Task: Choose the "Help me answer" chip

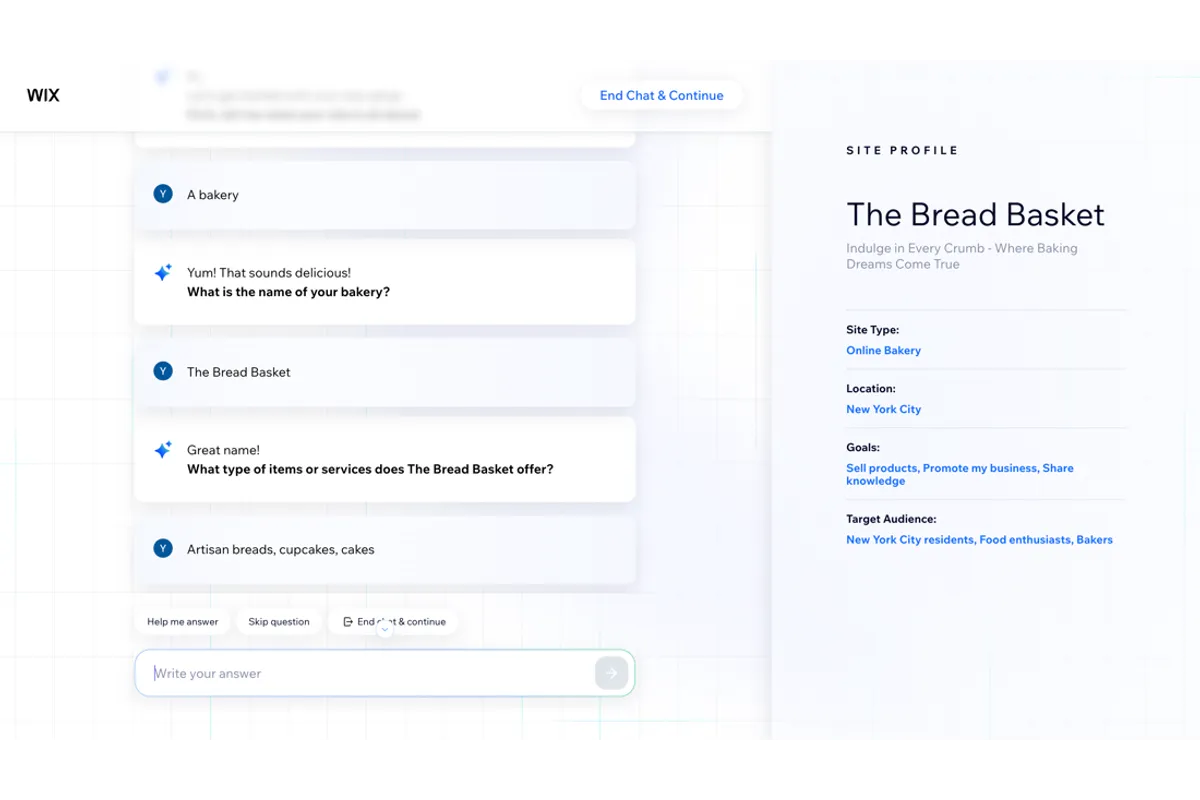Action: click(182, 622)
